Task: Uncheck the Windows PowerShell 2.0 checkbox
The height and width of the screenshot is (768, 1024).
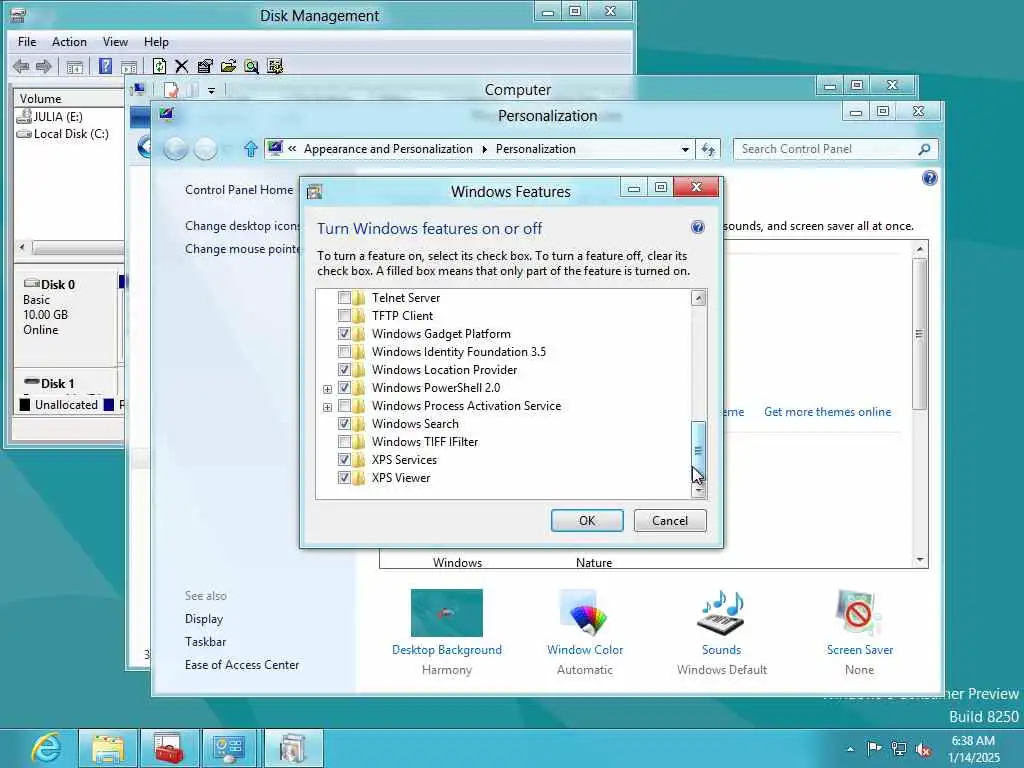Action: (344, 388)
